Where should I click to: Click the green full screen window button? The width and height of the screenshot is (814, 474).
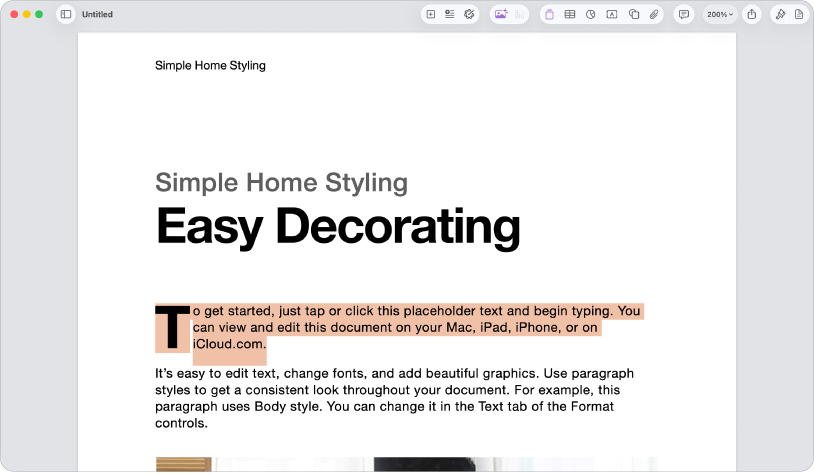(39, 15)
